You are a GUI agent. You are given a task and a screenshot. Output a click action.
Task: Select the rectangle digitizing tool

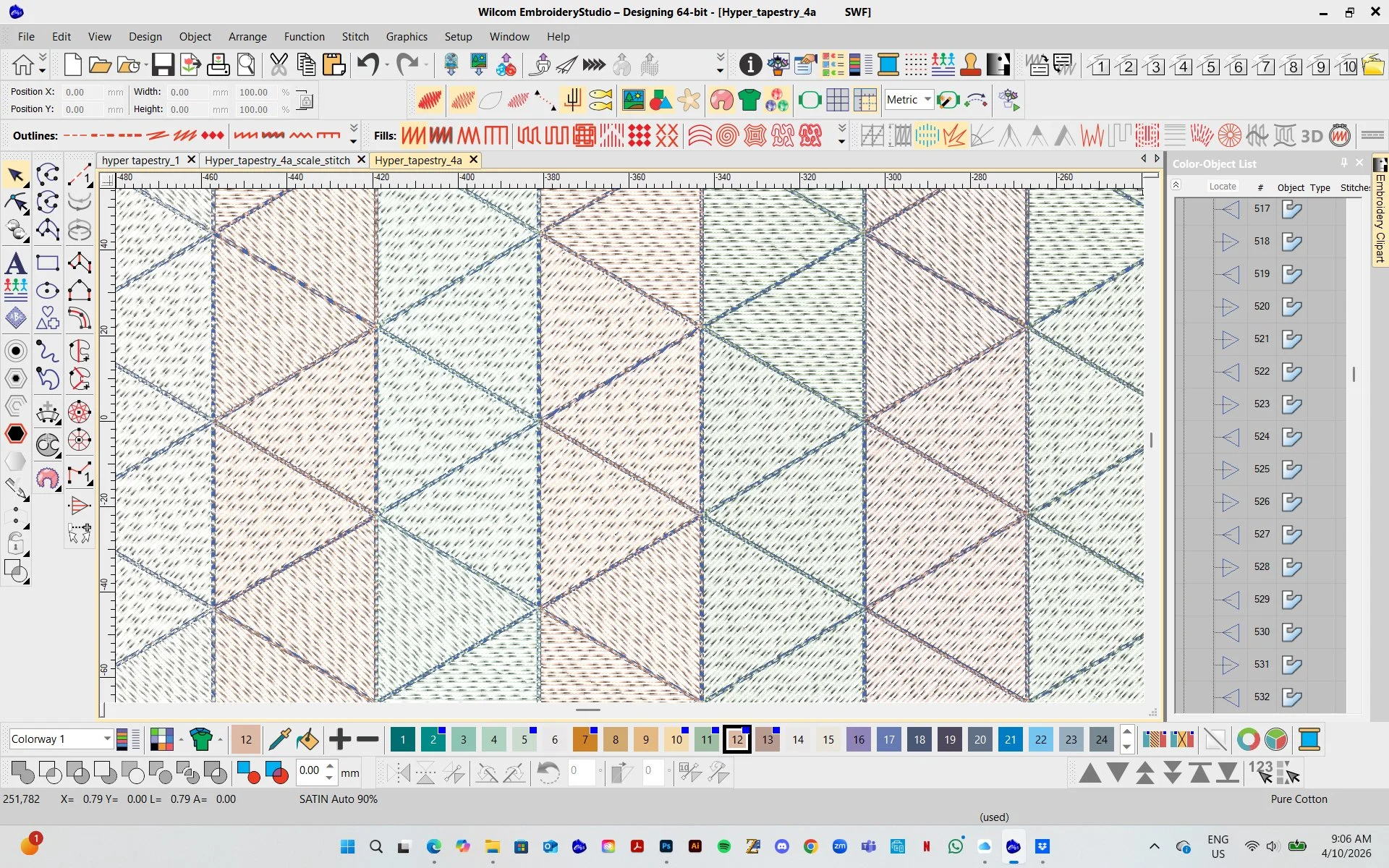tap(48, 262)
